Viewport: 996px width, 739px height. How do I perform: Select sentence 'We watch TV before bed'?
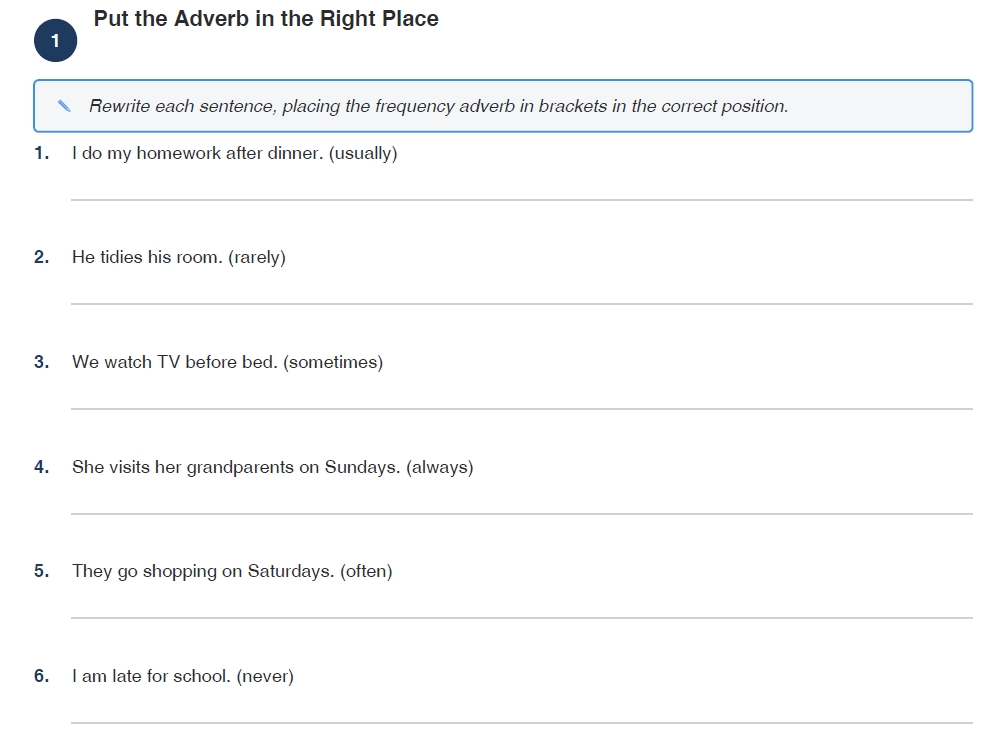pos(175,362)
